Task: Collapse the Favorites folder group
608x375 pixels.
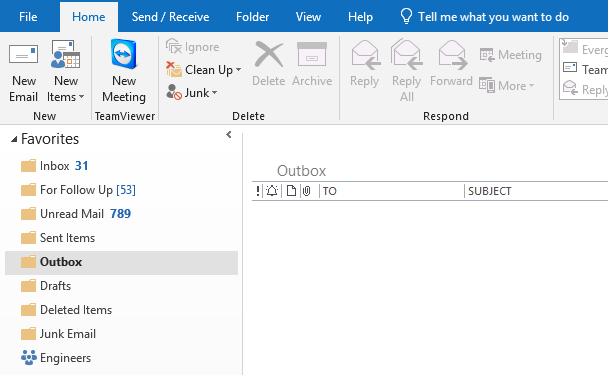Action: pyautogui.click(x=14, y=139)
